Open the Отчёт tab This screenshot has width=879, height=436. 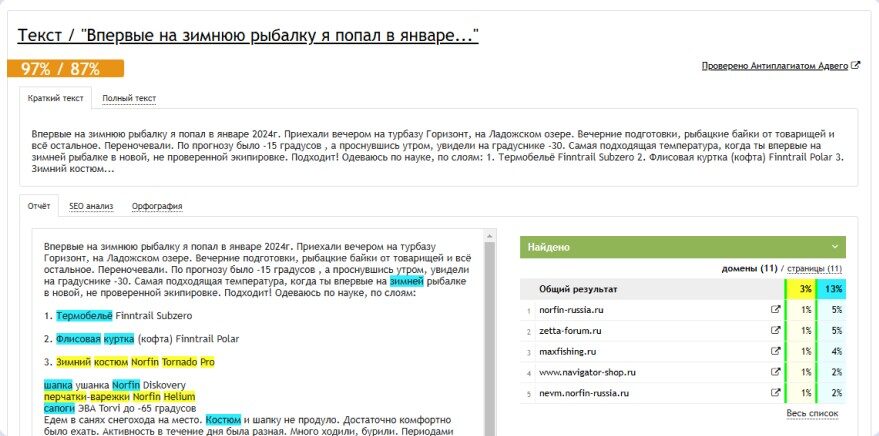39,206
